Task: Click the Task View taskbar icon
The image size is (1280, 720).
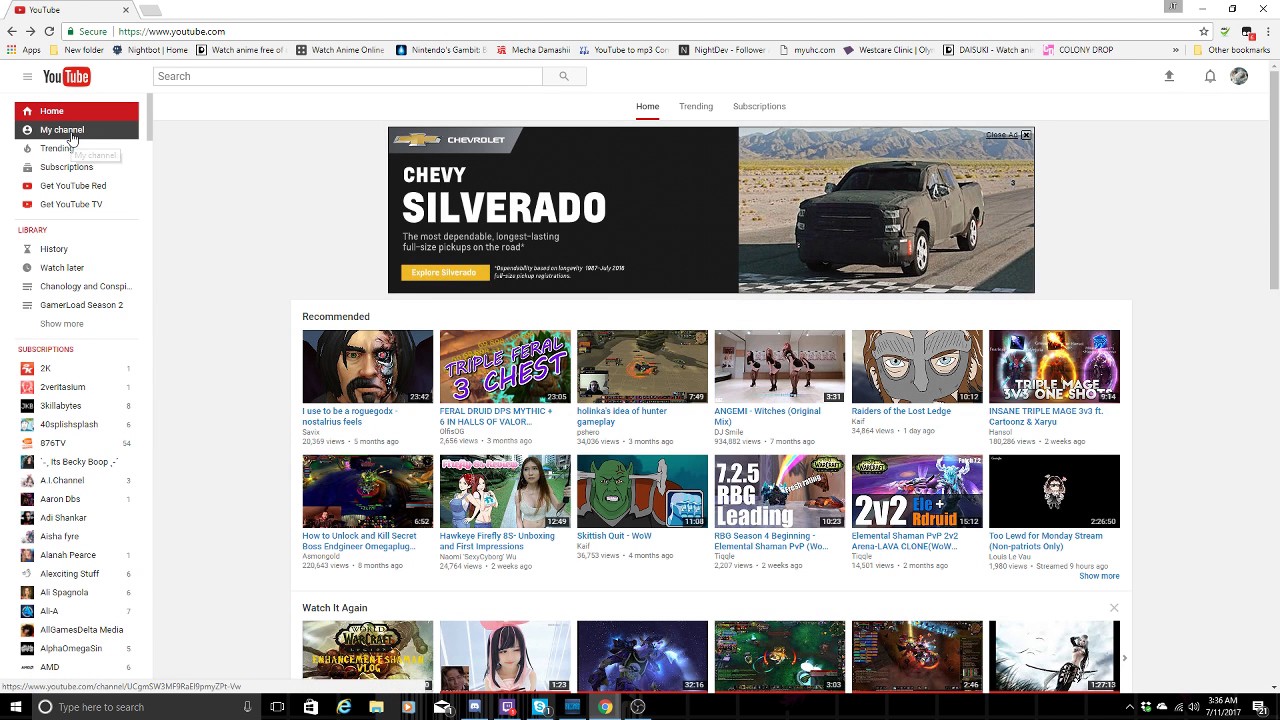Action: click(277, 707)
